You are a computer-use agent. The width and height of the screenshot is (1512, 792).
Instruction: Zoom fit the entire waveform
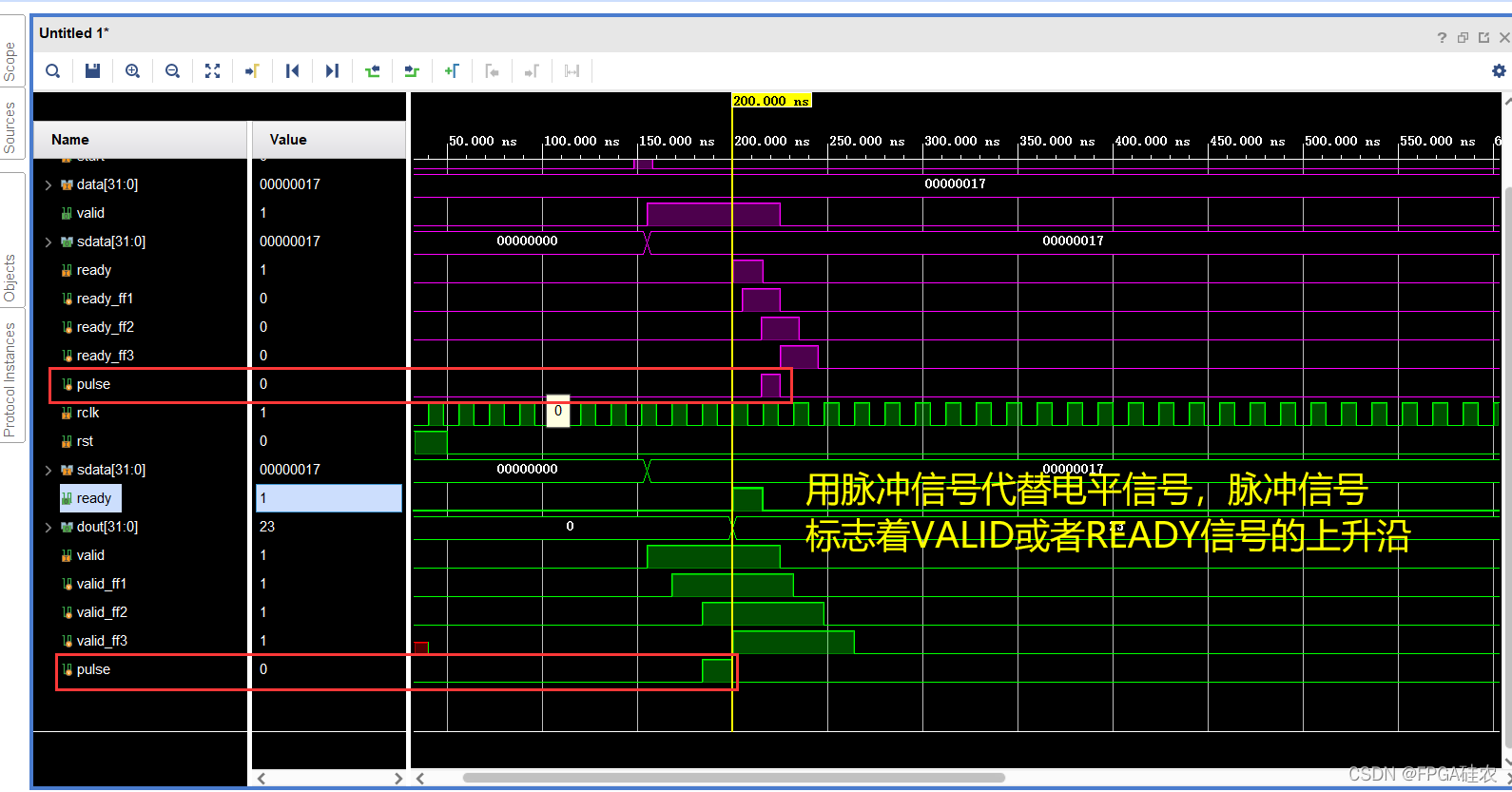point(212,71)
